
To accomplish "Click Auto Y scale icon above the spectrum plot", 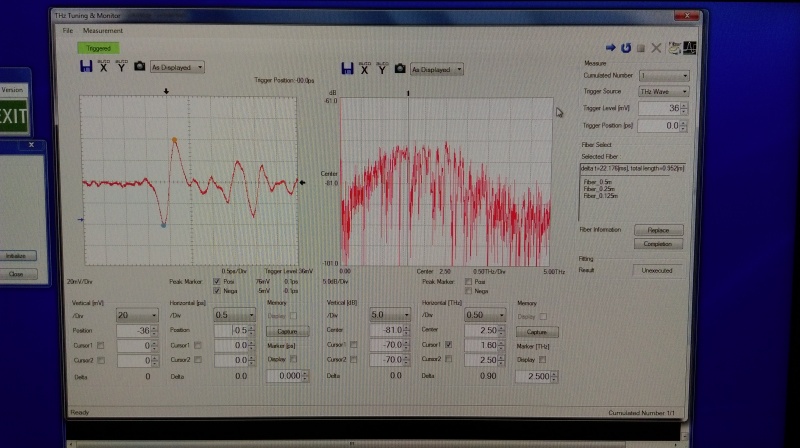I will pyautogui.click(x=382, y=69).
